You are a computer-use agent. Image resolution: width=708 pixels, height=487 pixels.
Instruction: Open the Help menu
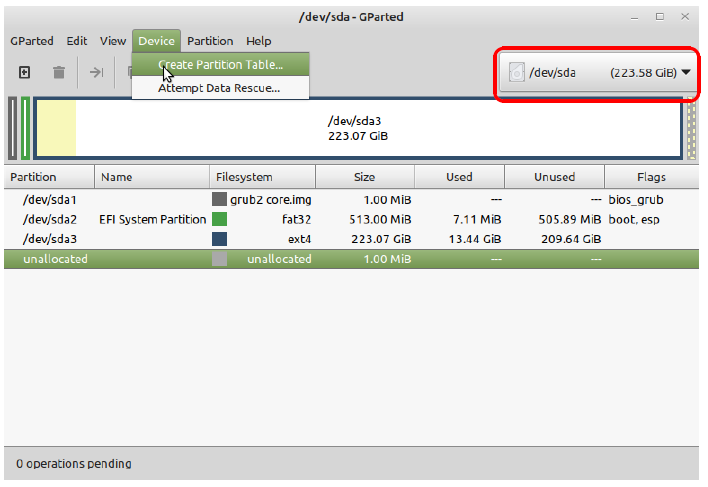click(x=258, y=41)
